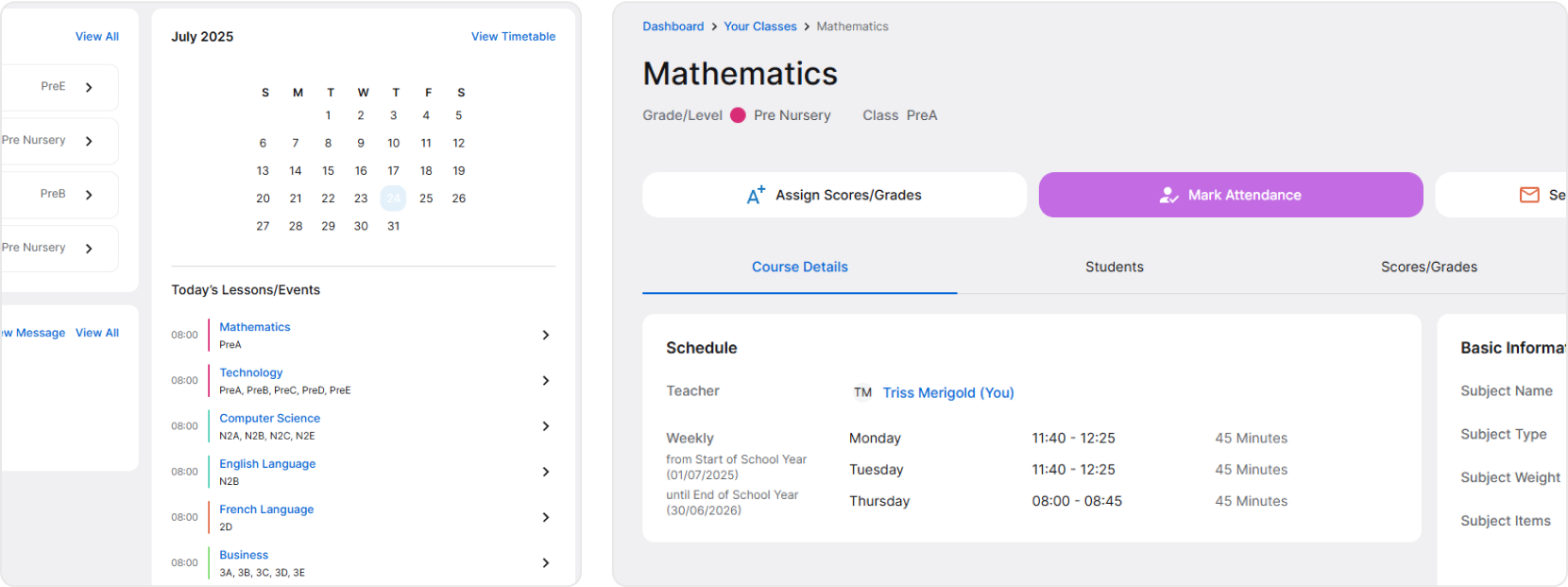Click the envelope icon on the Send button
This screenshot has width=1568, height=587.
[x=1529, y=195]
